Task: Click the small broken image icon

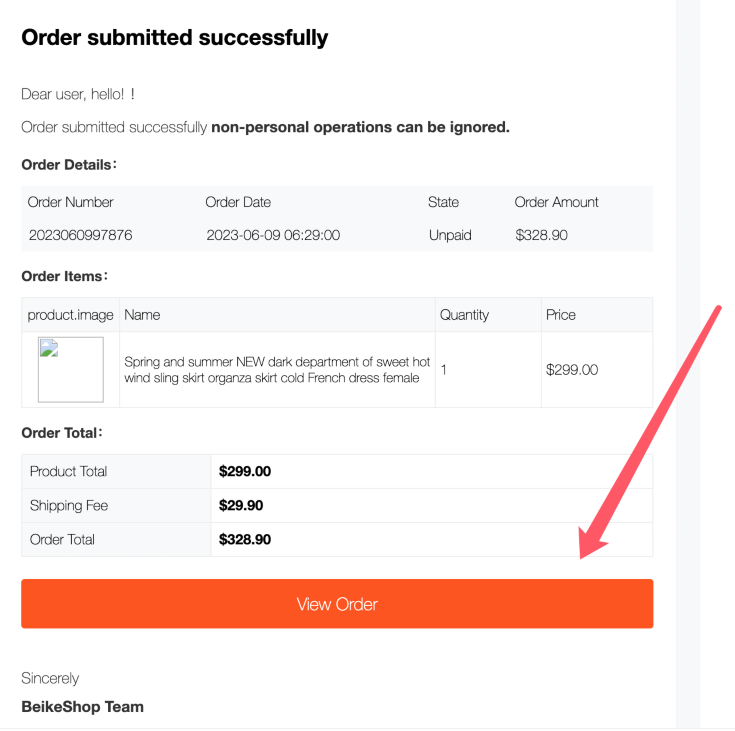Action: (49, 348)
